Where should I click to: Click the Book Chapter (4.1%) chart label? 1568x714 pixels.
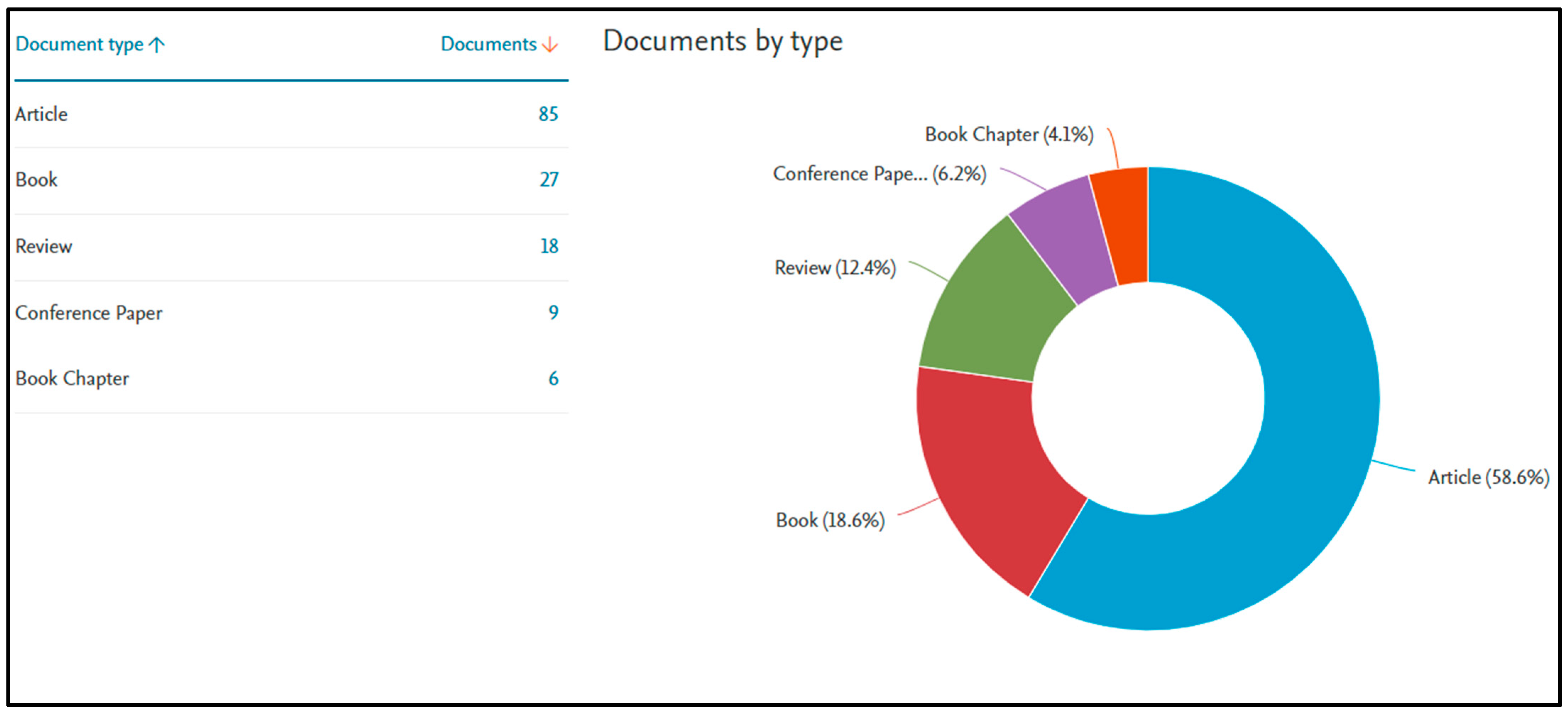pos(1009,134)
